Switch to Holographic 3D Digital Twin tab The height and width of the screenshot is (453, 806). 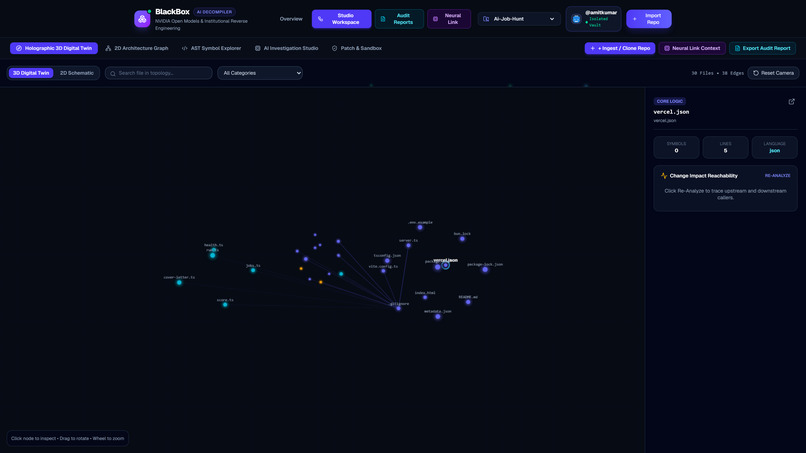pos(54,48)
